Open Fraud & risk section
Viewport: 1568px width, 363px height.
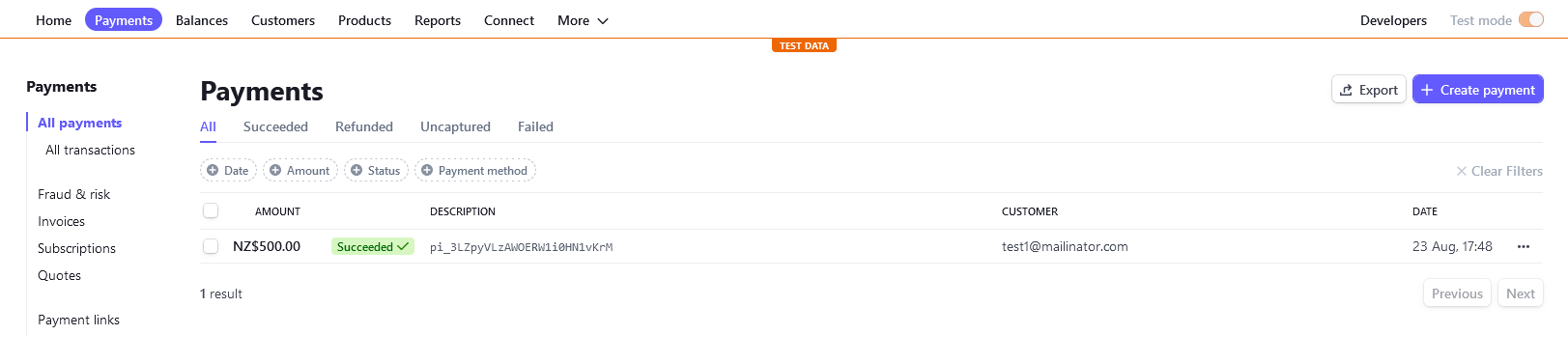click(x=74, y=194)
